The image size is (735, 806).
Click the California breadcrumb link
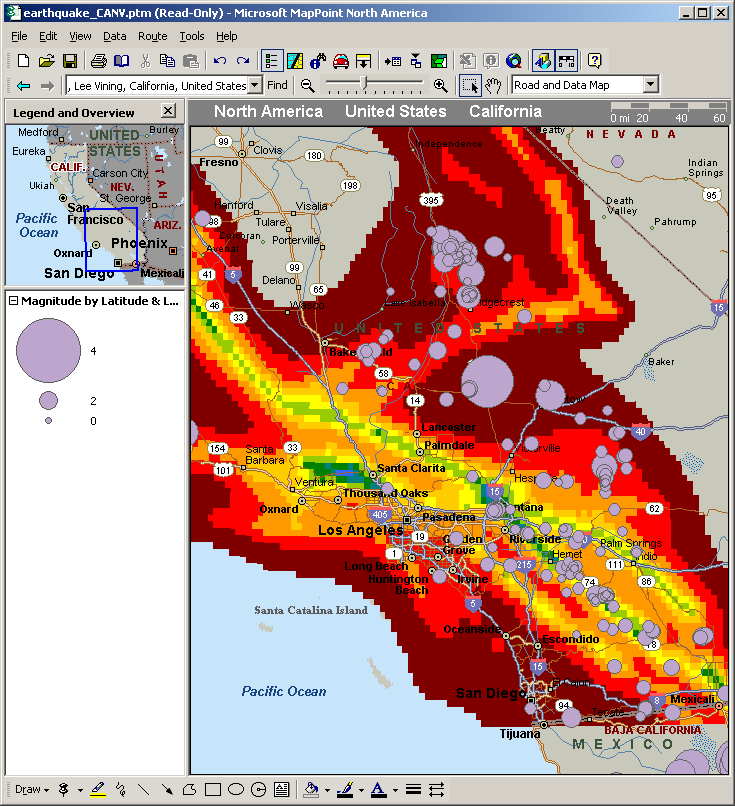(x=505, y=111)
